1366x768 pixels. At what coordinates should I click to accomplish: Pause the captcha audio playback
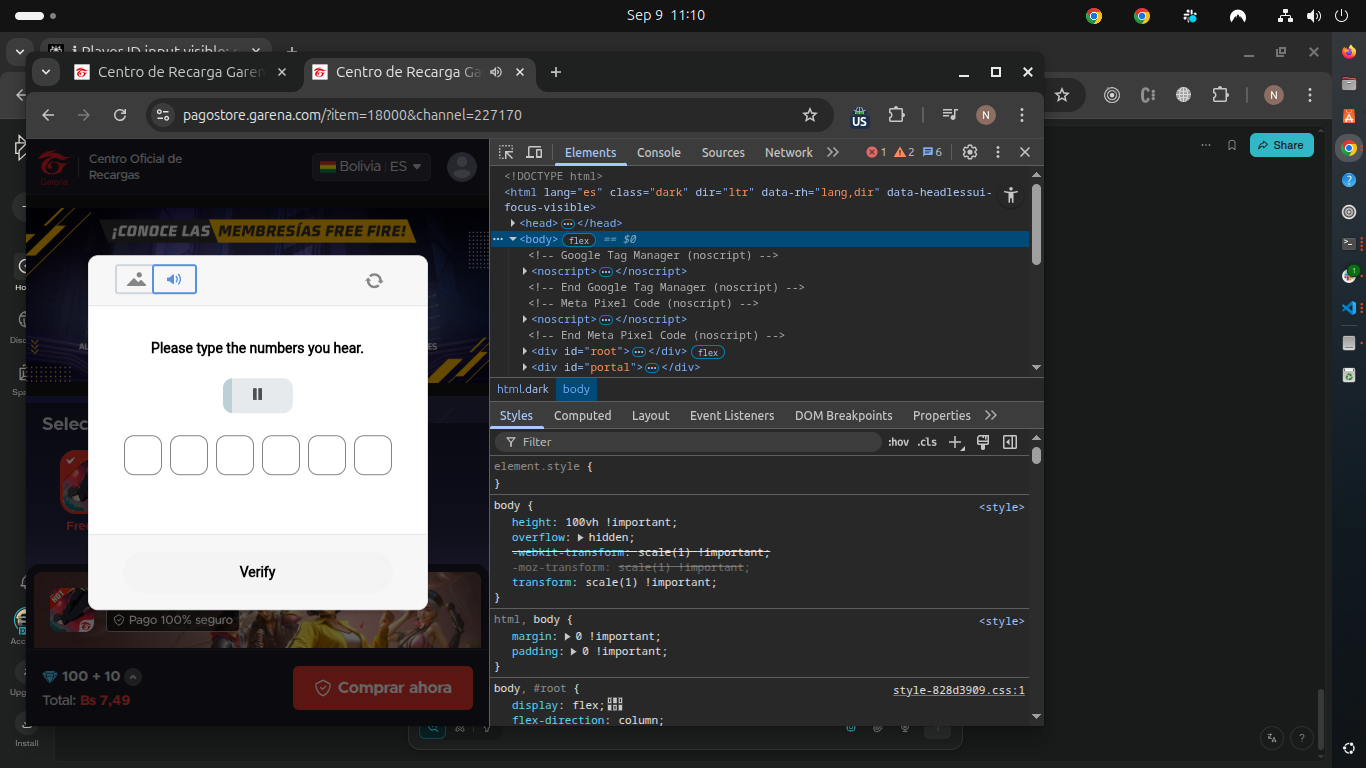[257, 395]
